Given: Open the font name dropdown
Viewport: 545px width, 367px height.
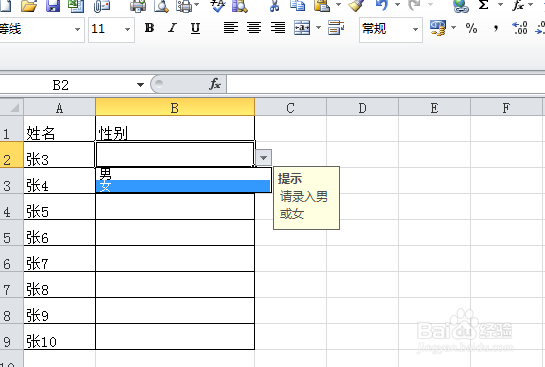Looking at the screenshot, I should point(78,29).
